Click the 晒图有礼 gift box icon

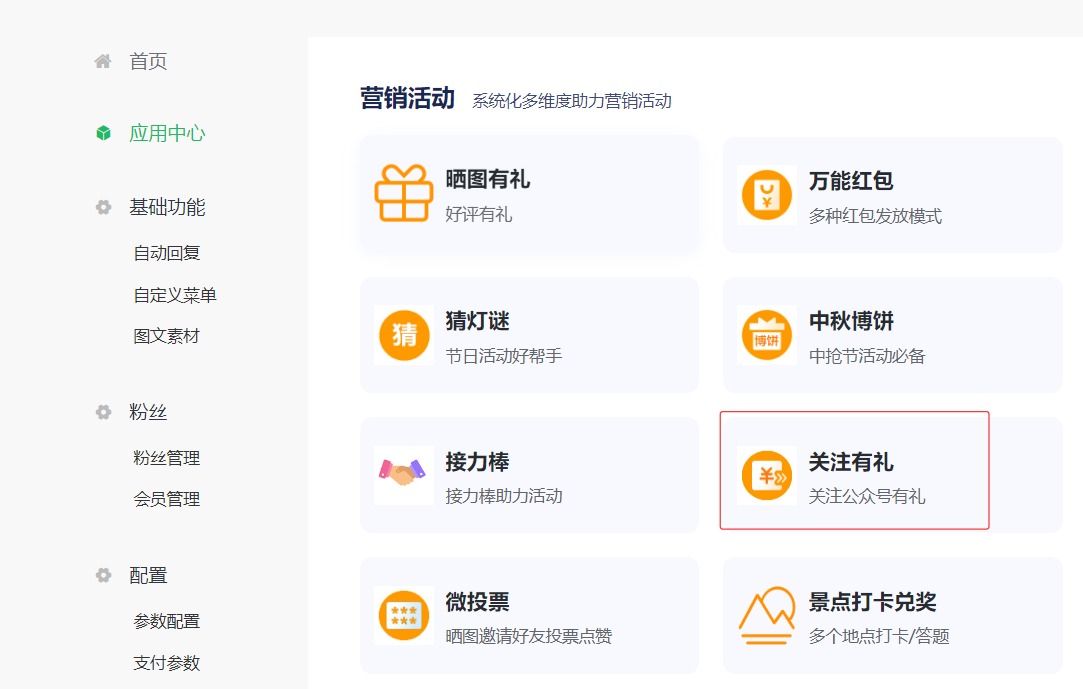404,193
